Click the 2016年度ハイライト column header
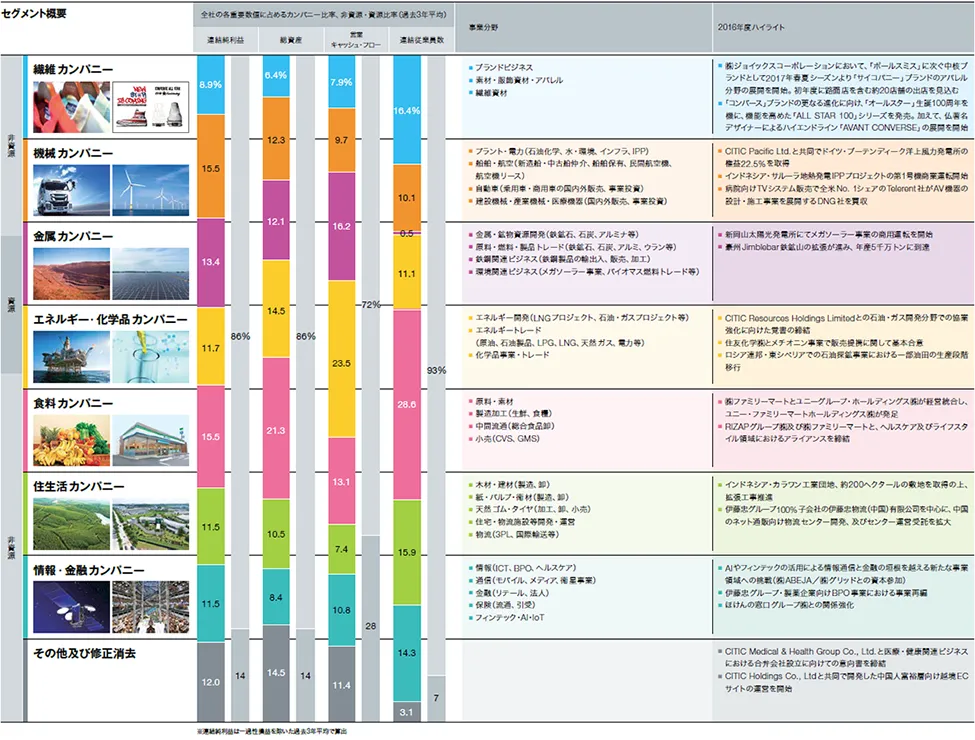The height and width of the screenshot is (740, 975). (x=751, y=27)
